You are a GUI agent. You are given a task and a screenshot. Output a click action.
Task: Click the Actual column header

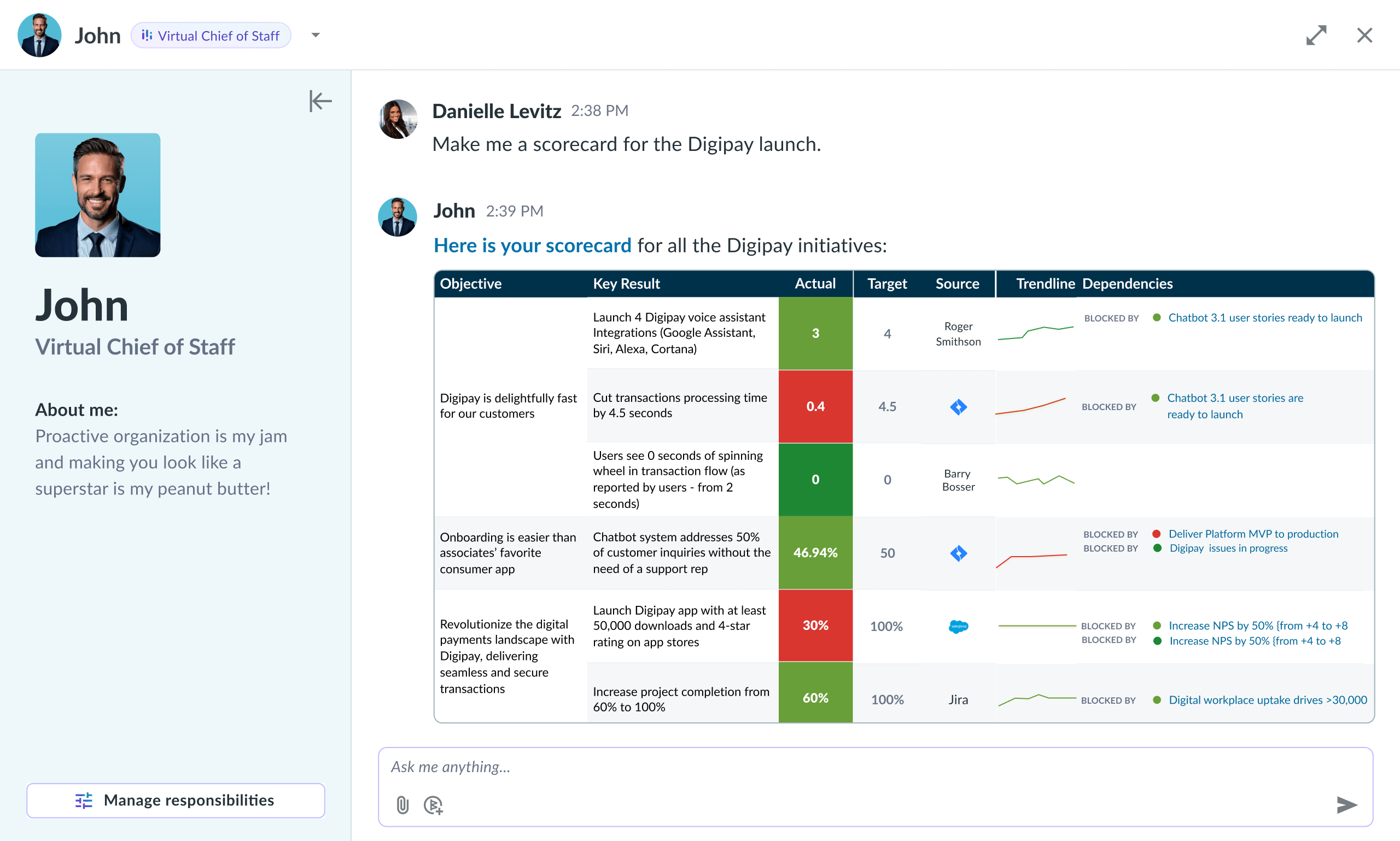pyautogui.click(x=815, y=283)
